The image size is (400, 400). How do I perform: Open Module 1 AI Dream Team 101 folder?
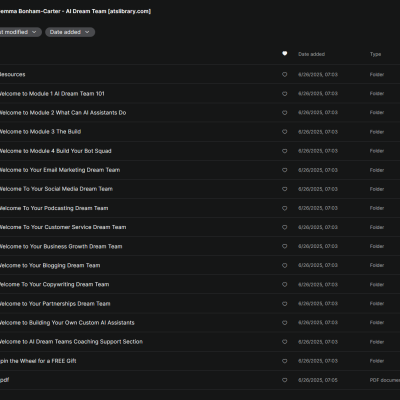tap(52, 94)
